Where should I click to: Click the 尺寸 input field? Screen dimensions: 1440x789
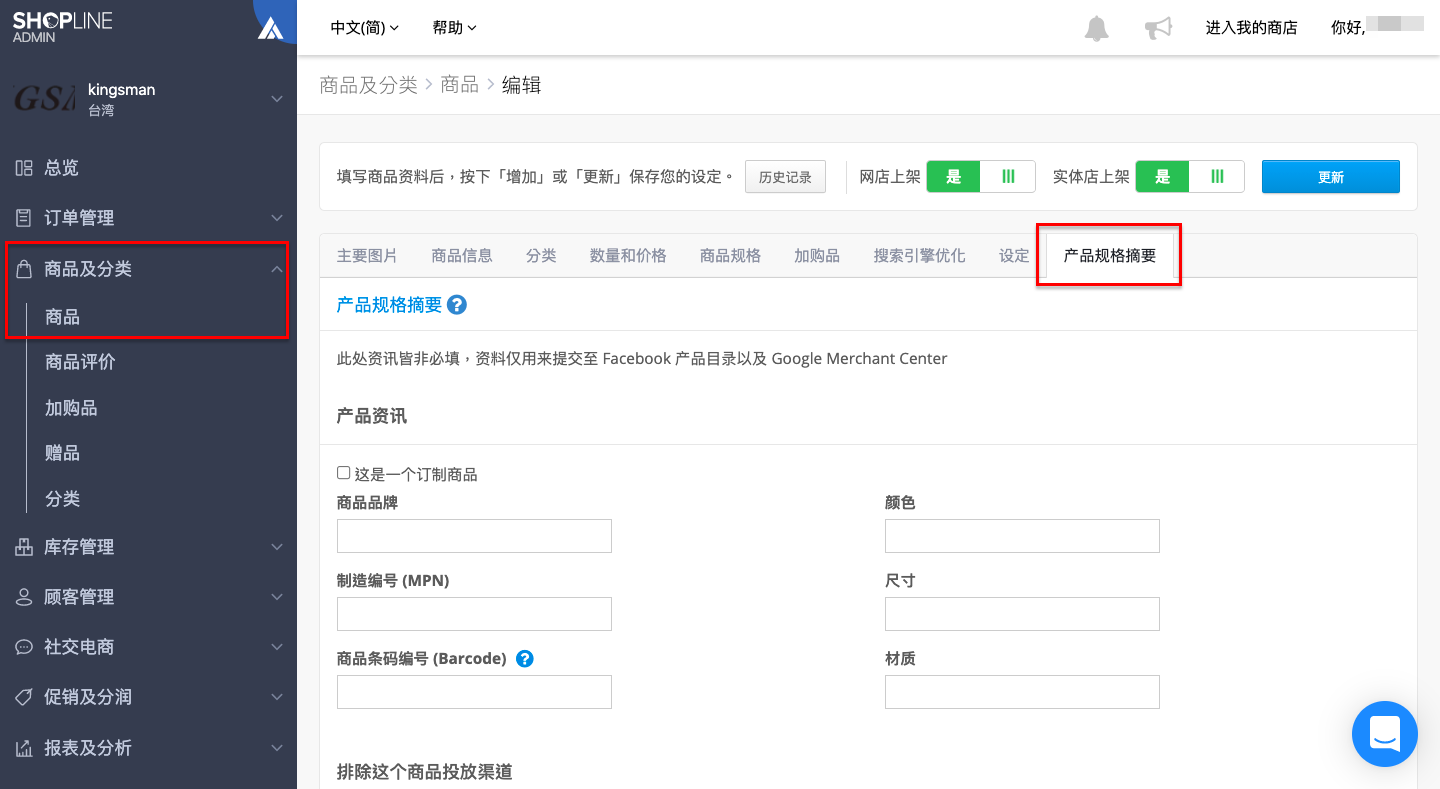pos(1022,614)
